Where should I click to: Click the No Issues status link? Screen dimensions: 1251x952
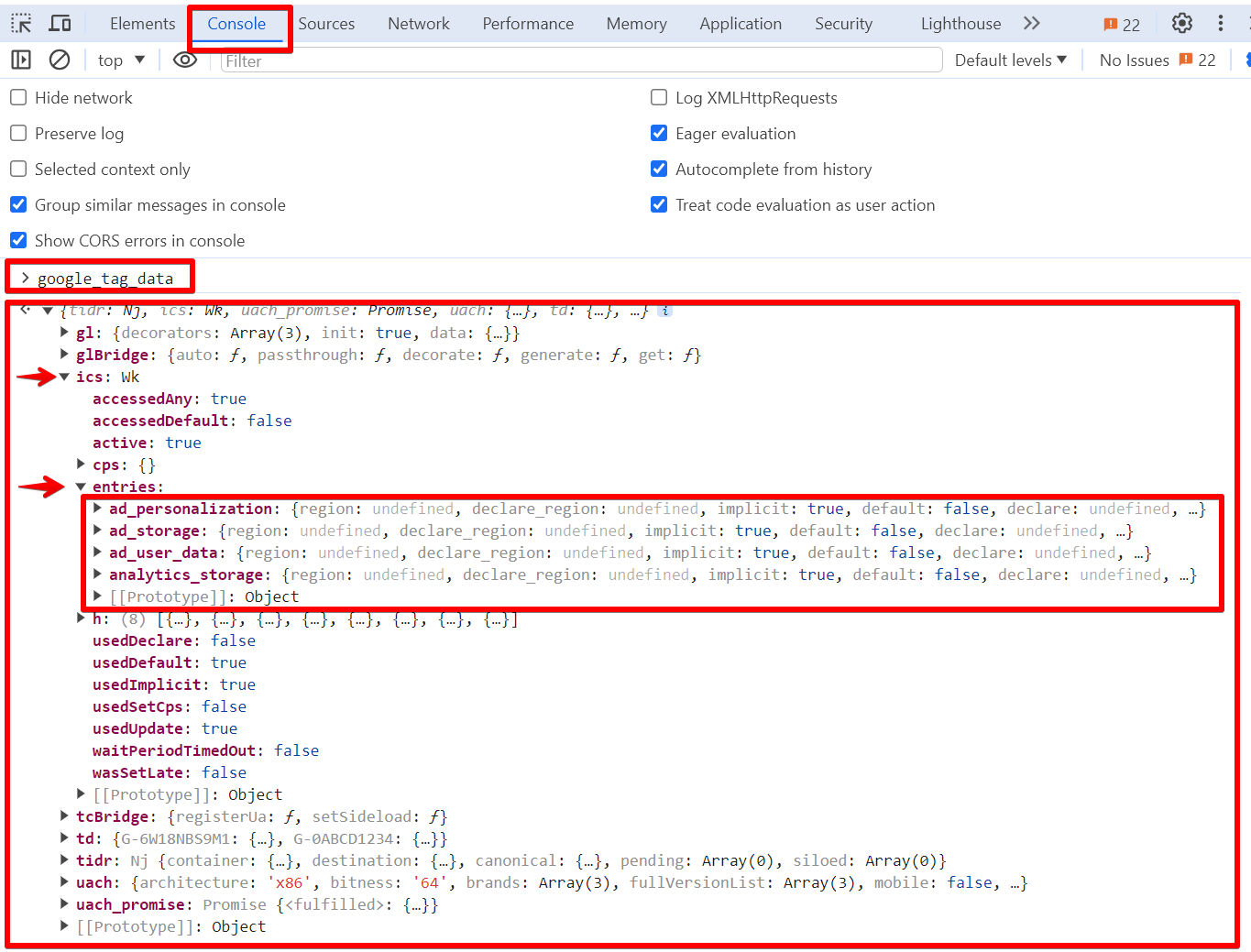(1134, 60)
